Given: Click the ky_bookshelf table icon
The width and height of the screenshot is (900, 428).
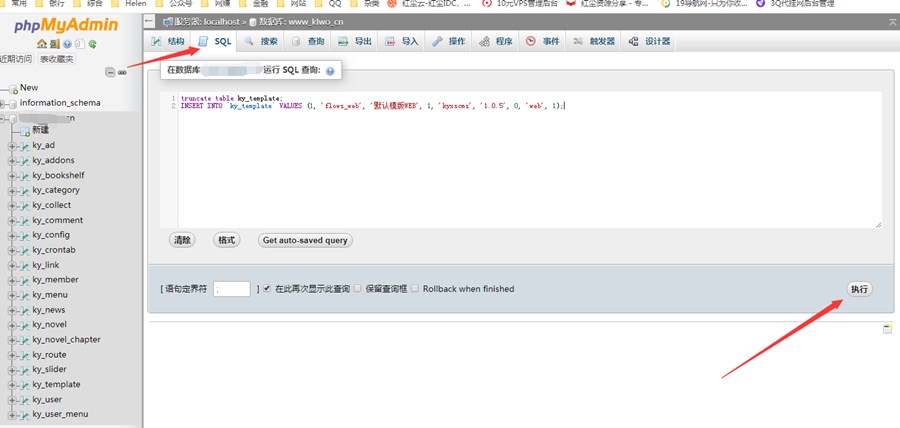Looking at the screenshot, I should [x=24, y=176].
